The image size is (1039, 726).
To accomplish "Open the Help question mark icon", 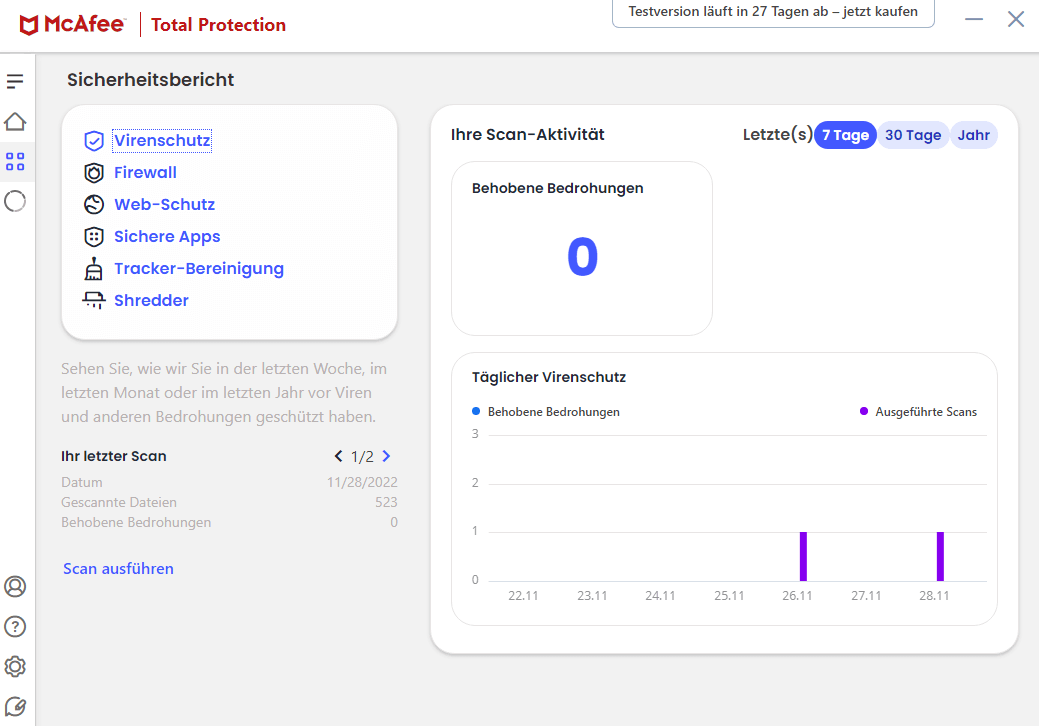I will (15, 627).
